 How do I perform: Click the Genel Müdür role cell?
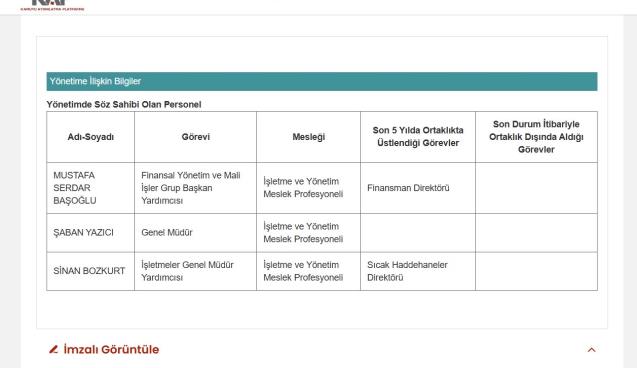[195, 233]
